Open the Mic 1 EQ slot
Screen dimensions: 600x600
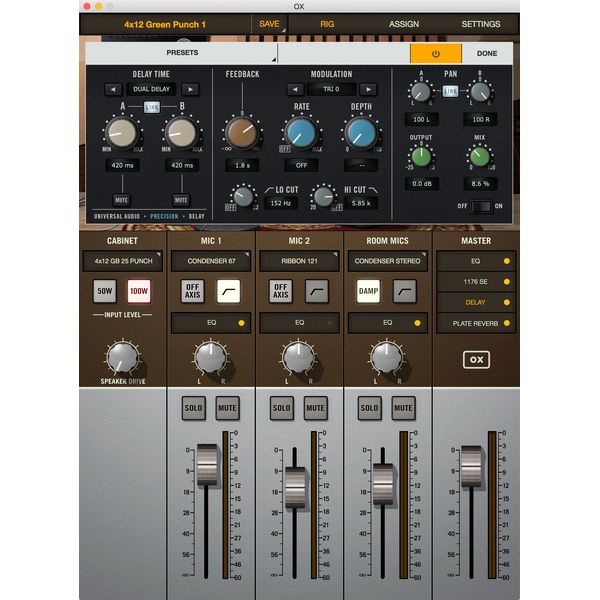pyautogui.click(x=211, y=323)
